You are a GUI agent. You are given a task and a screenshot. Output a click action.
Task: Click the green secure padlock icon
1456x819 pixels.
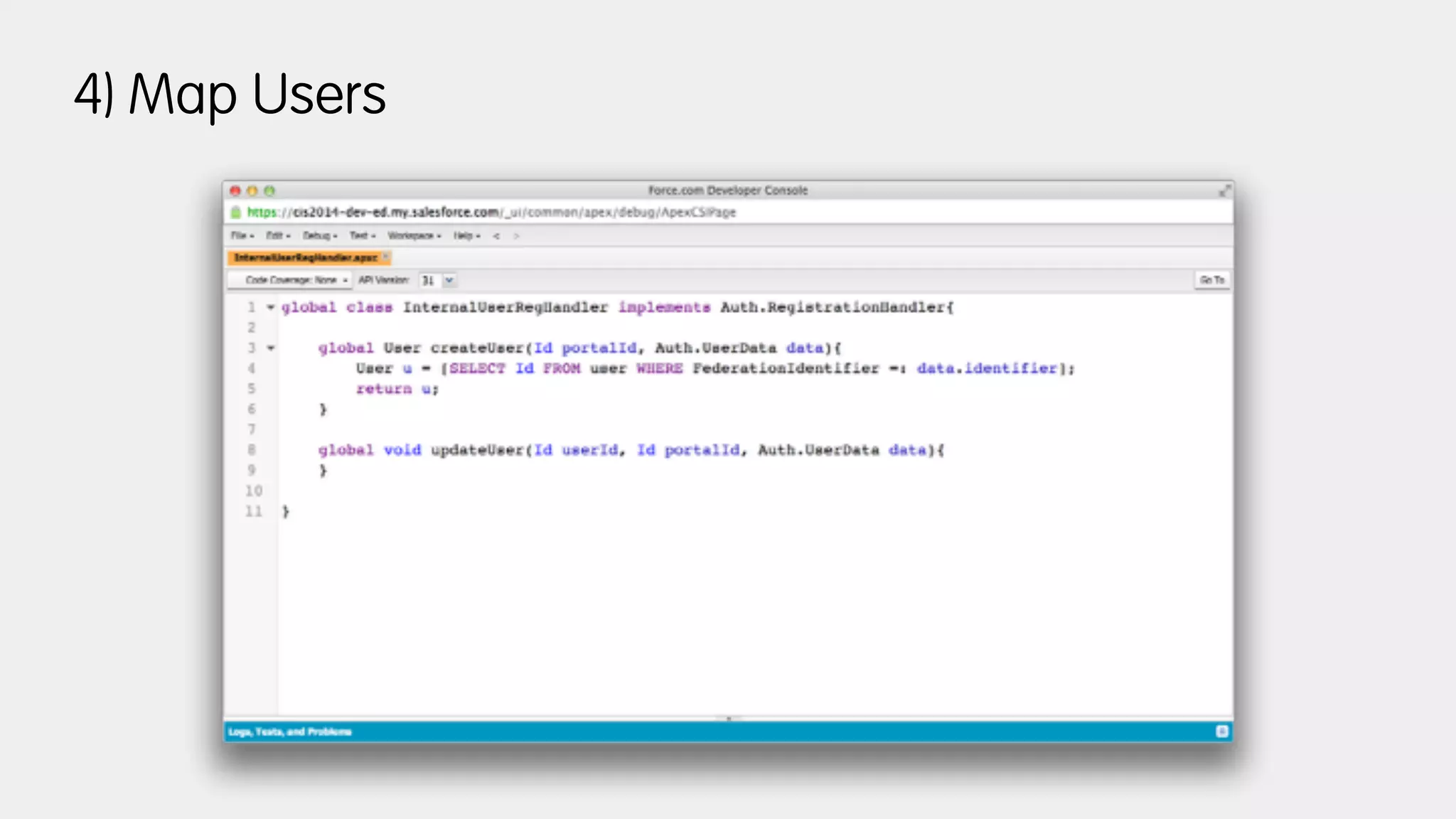point(236,212)
